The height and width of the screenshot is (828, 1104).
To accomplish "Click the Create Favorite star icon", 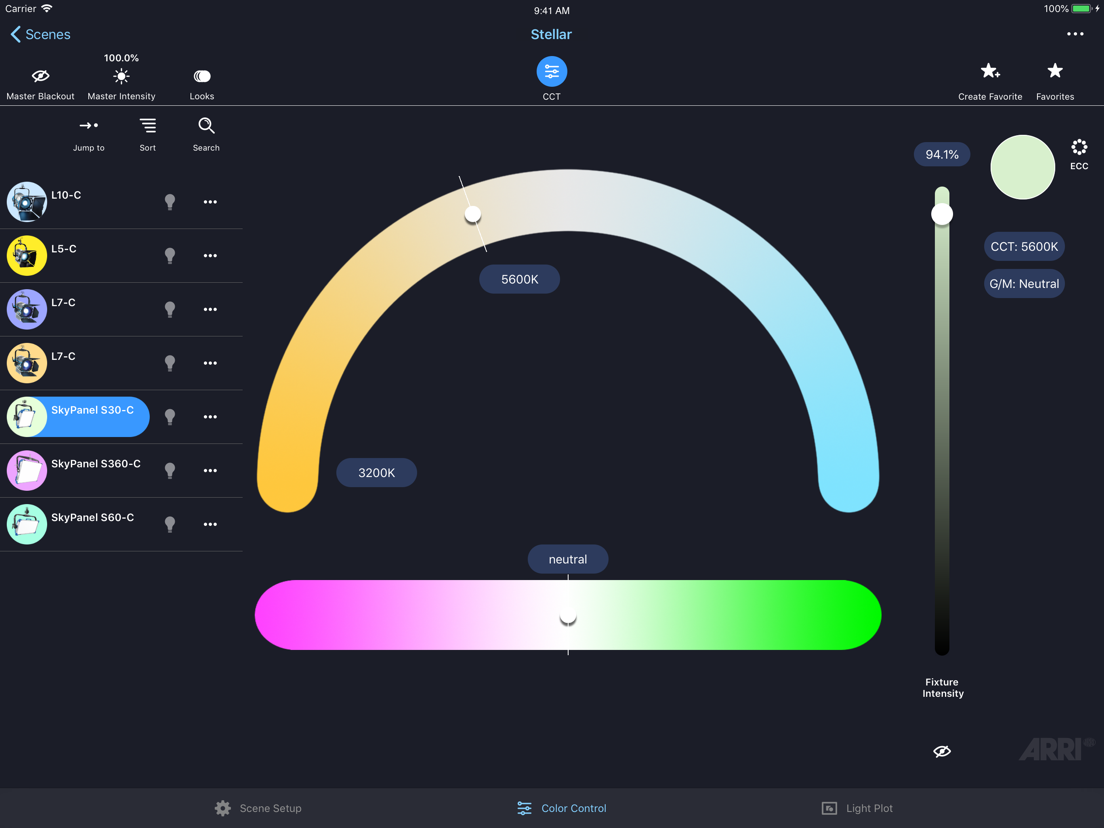I will point(990,71).
